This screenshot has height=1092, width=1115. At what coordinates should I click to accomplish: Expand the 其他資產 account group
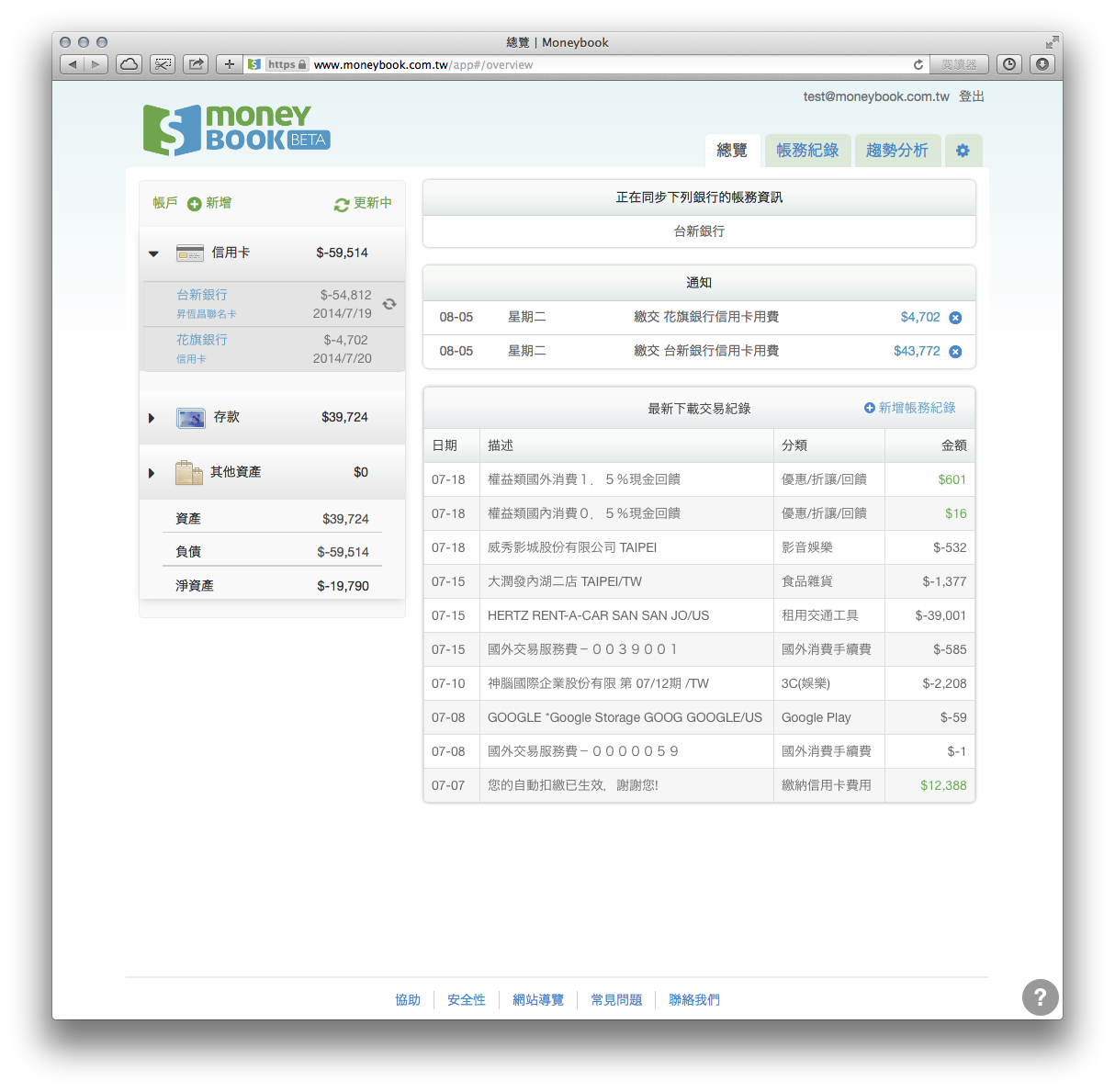coord(152,471)
